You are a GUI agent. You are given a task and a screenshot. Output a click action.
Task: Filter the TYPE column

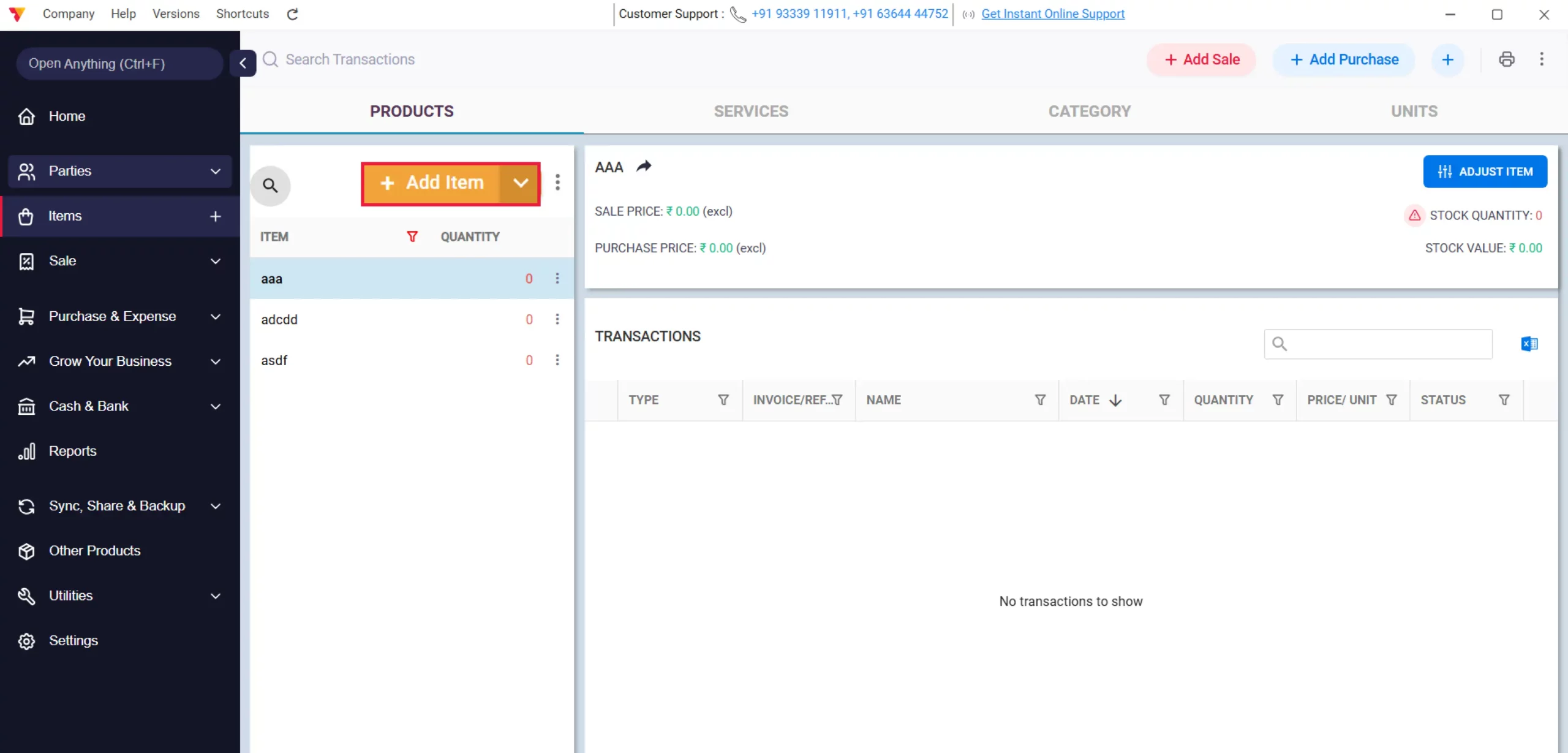point(723,400)
